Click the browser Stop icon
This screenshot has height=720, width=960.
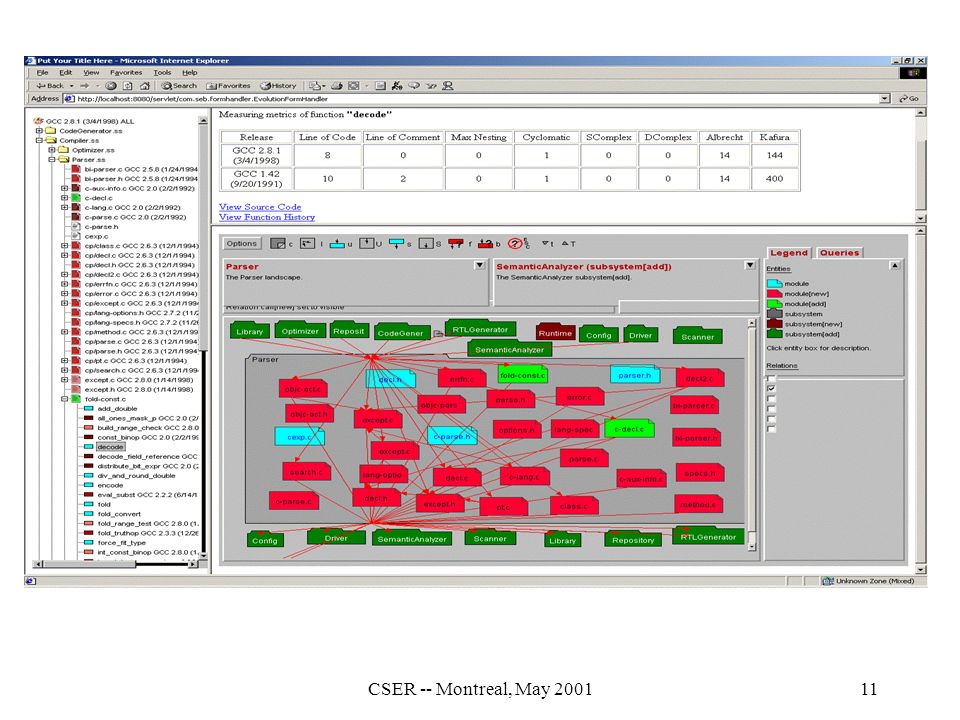pos(111,86)
